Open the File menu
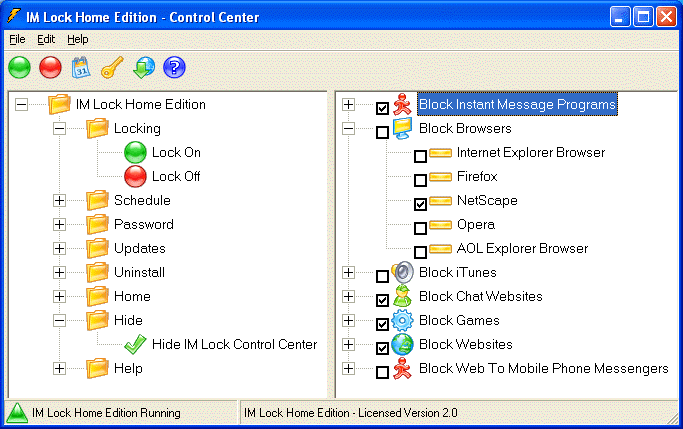This screenshot has width=683, height=429. [17, 39]
